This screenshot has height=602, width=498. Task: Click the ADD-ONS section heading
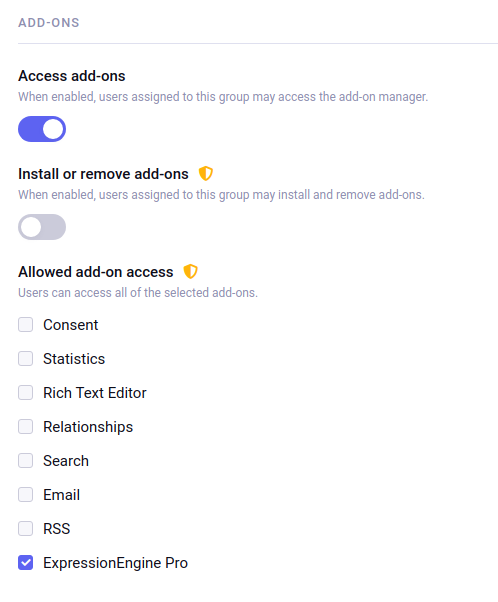pyautogui.click(x=49, y=23)
